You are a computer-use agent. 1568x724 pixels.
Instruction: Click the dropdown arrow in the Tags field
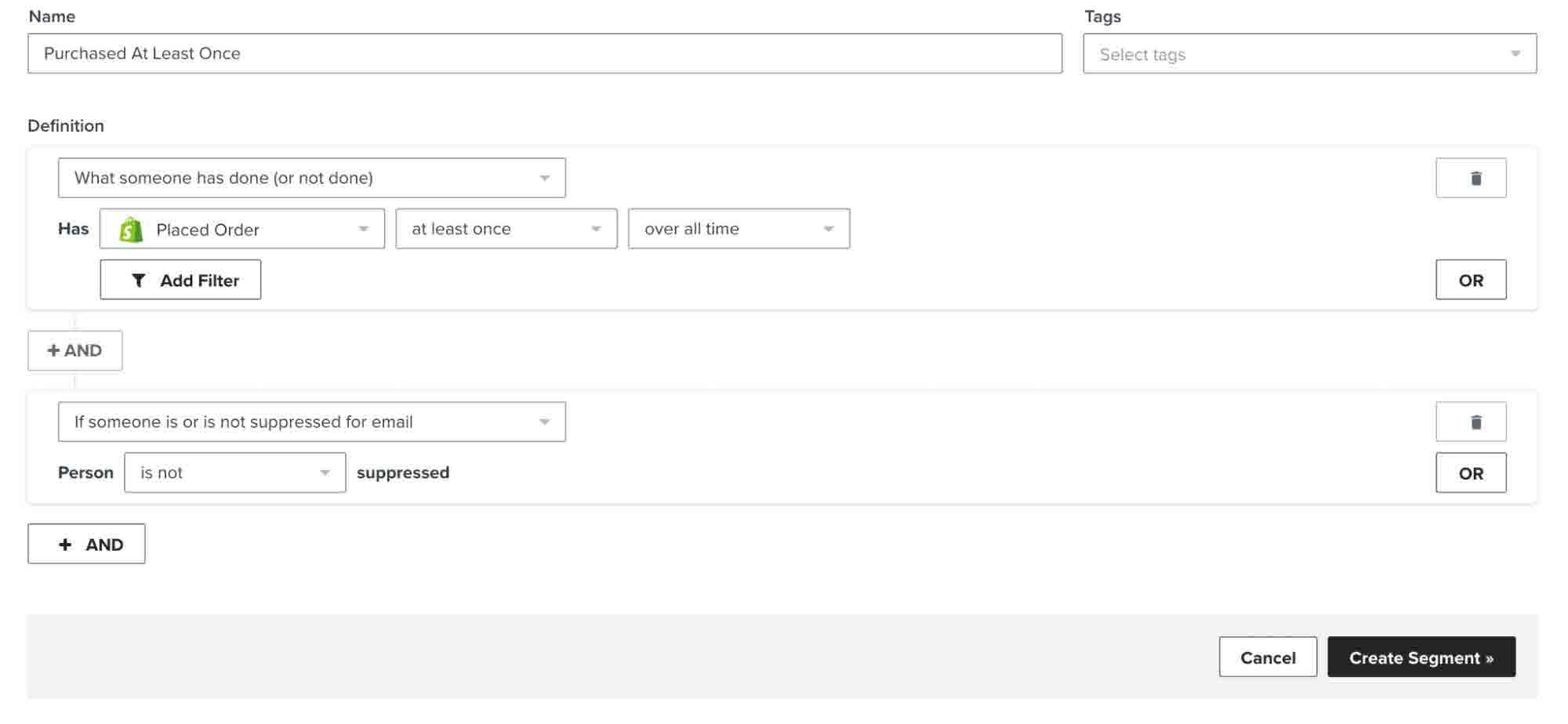click(1515, 54)
